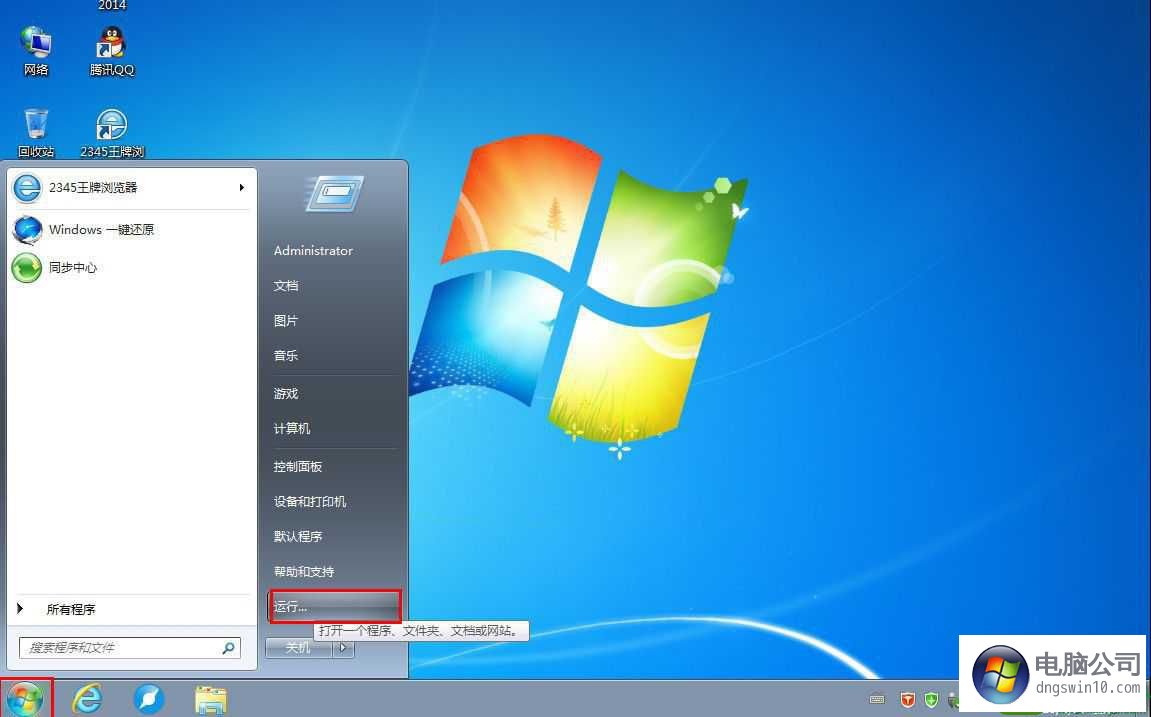Click the search magnifier icon in Start menu
The width and height of the screenshot is (1151, 717).
(x=228, y=647)
